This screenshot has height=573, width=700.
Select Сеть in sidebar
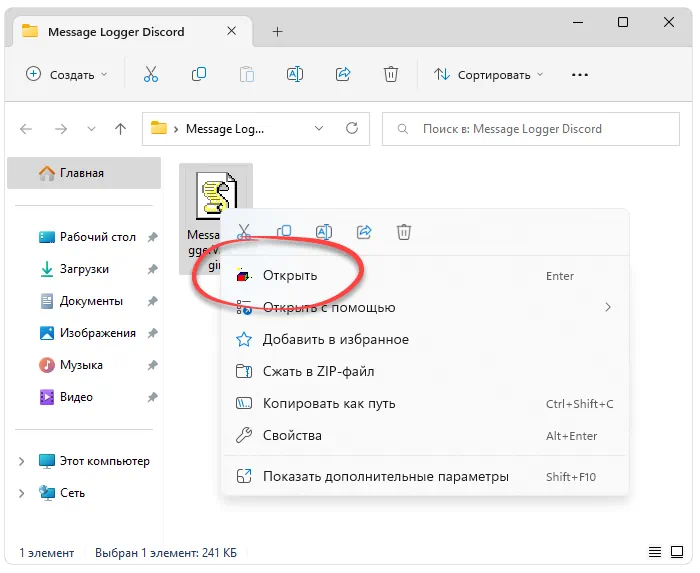tap(62, 493)
